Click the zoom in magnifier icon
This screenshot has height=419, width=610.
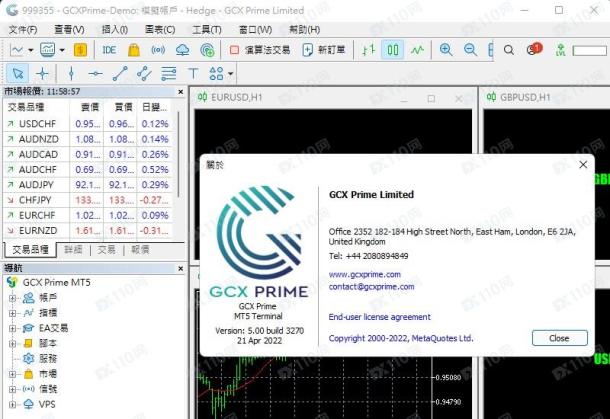(446, 50)
